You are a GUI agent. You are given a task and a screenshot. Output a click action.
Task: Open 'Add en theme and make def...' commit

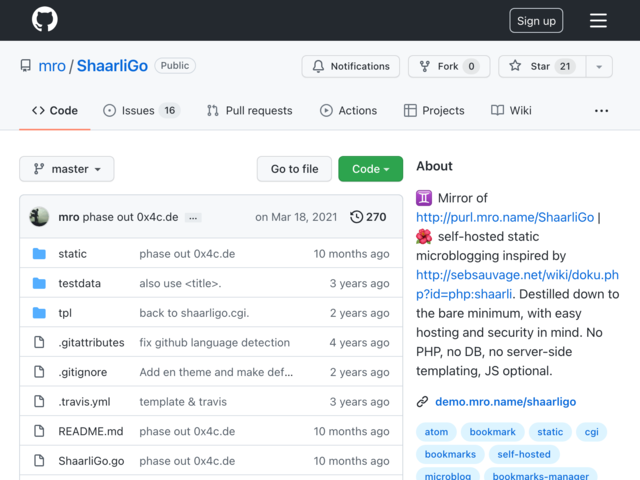click(x=216, y=372)
